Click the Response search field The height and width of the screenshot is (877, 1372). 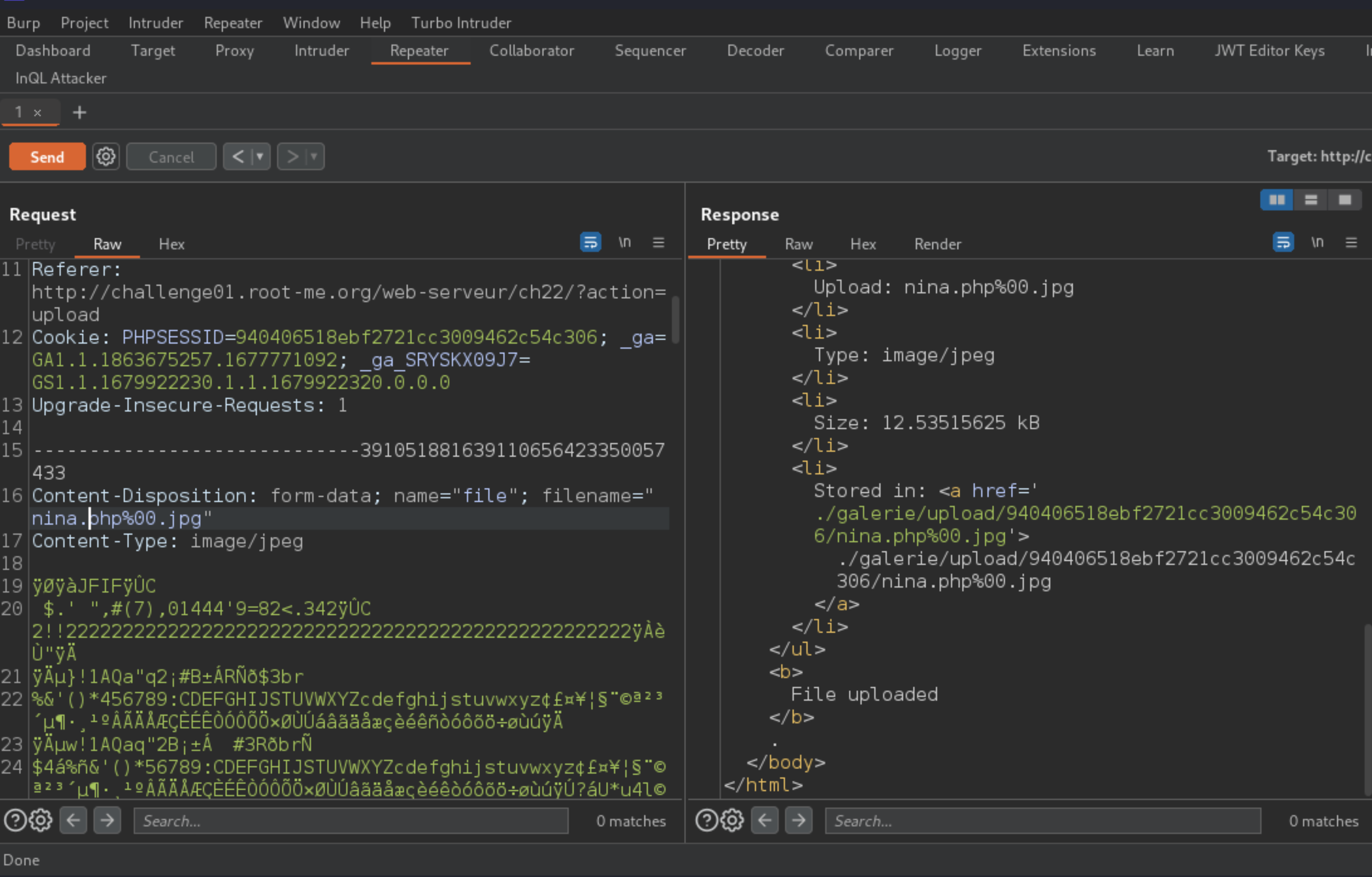coord(1043,821)
